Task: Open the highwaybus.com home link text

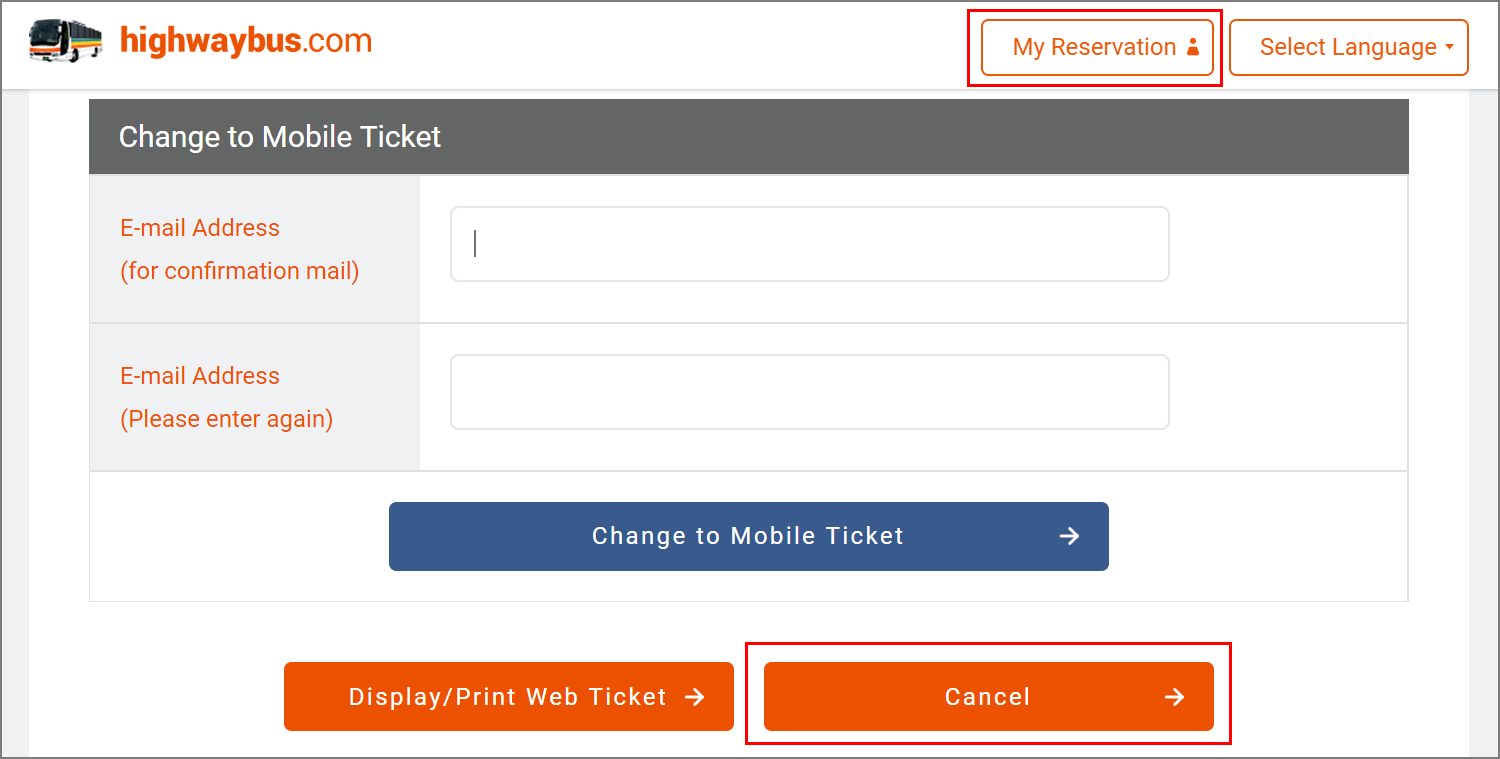Action: 245,41
